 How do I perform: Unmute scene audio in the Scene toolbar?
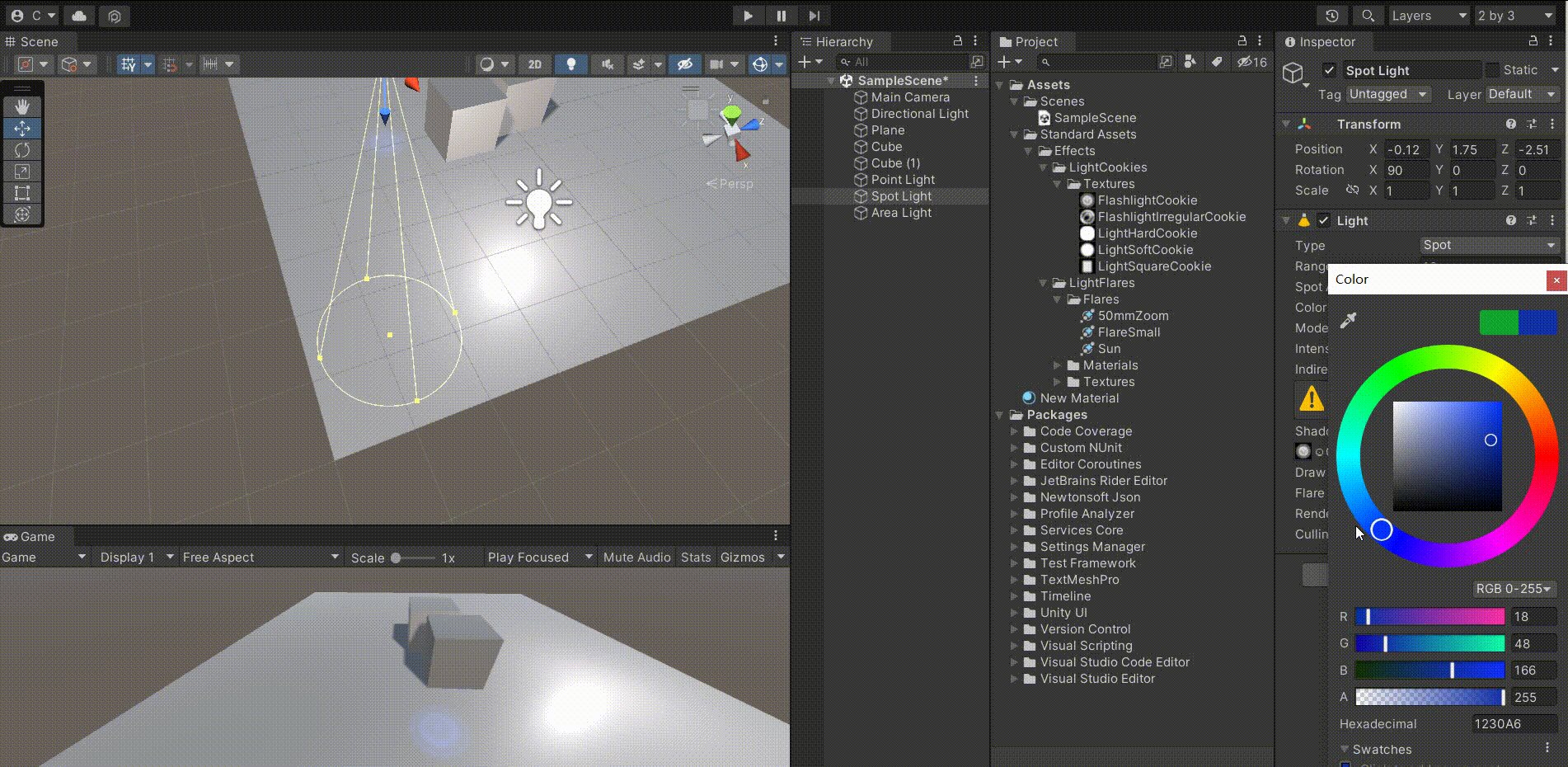click(x=608, y=64)
